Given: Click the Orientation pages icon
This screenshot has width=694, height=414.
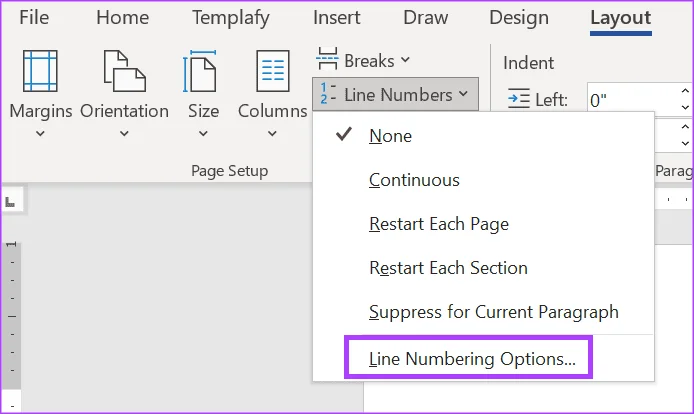Looking at the screenshot, I should click(x=124, y=70).
